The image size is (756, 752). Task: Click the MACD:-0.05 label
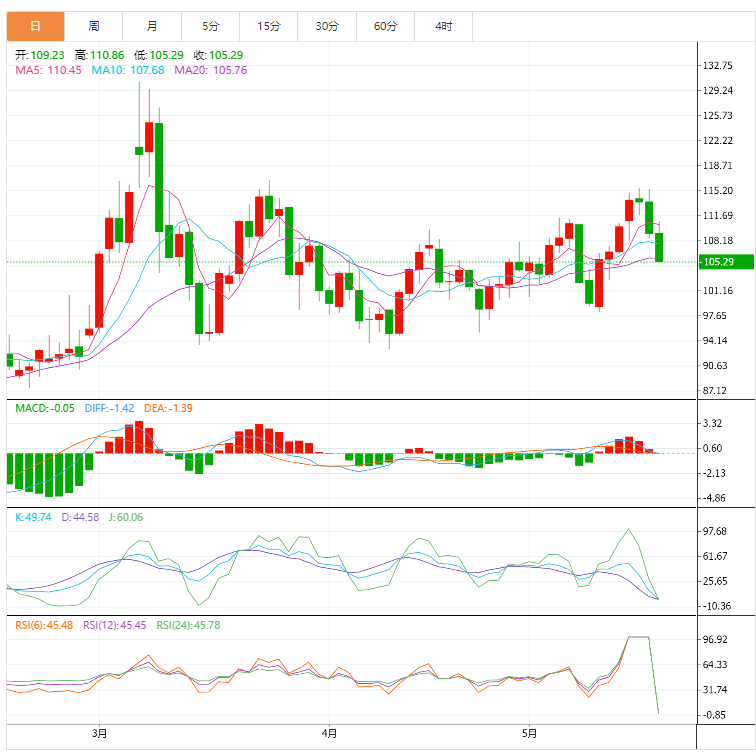[45, 408]
